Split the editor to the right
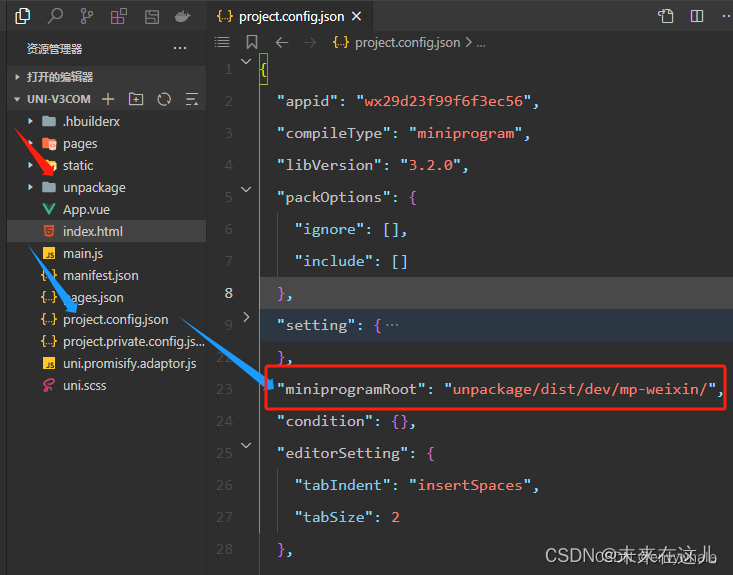This screenshot has width=733, height=575. [697, 16]
